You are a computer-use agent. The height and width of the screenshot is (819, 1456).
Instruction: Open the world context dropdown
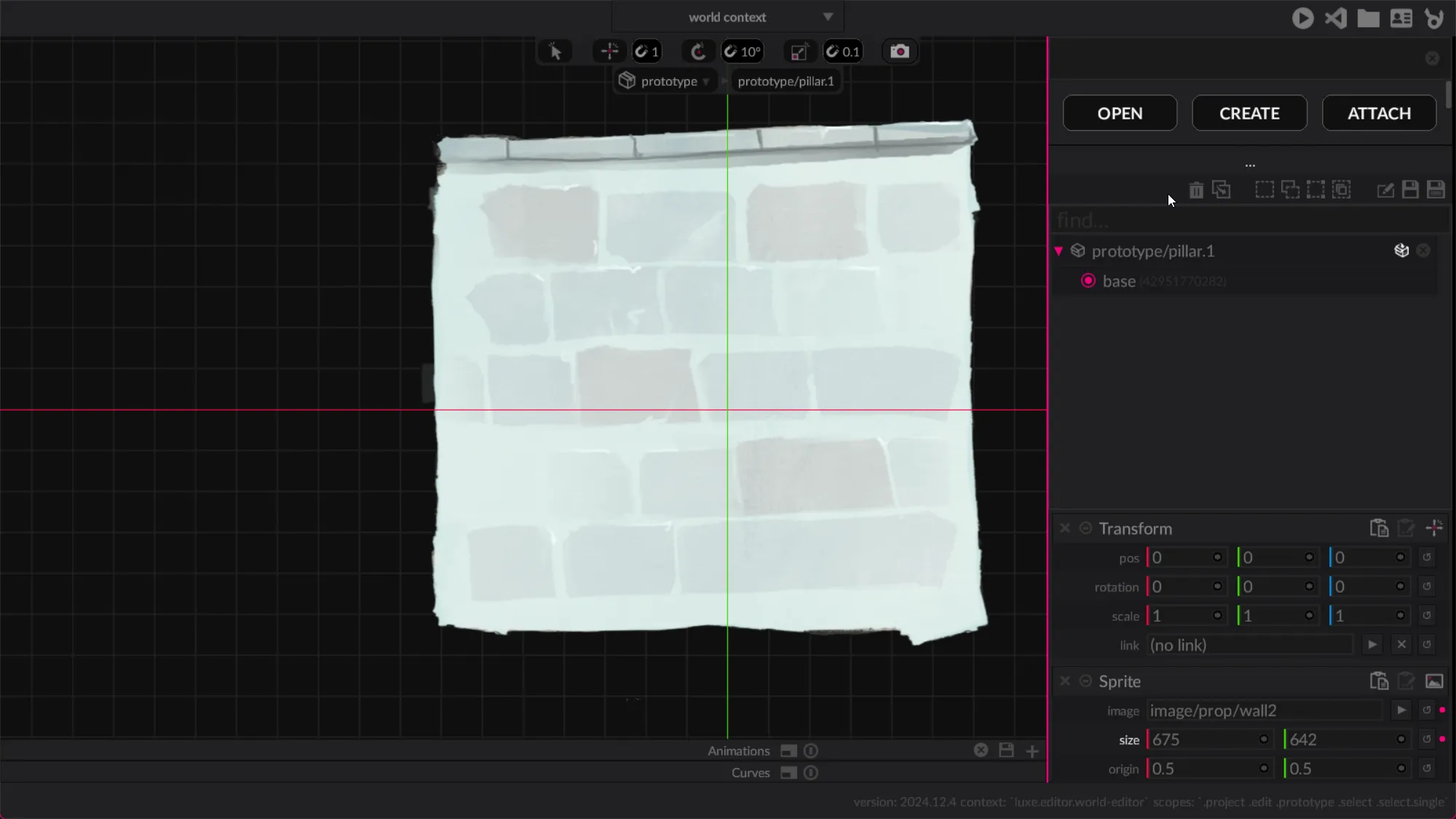(728, 17)
